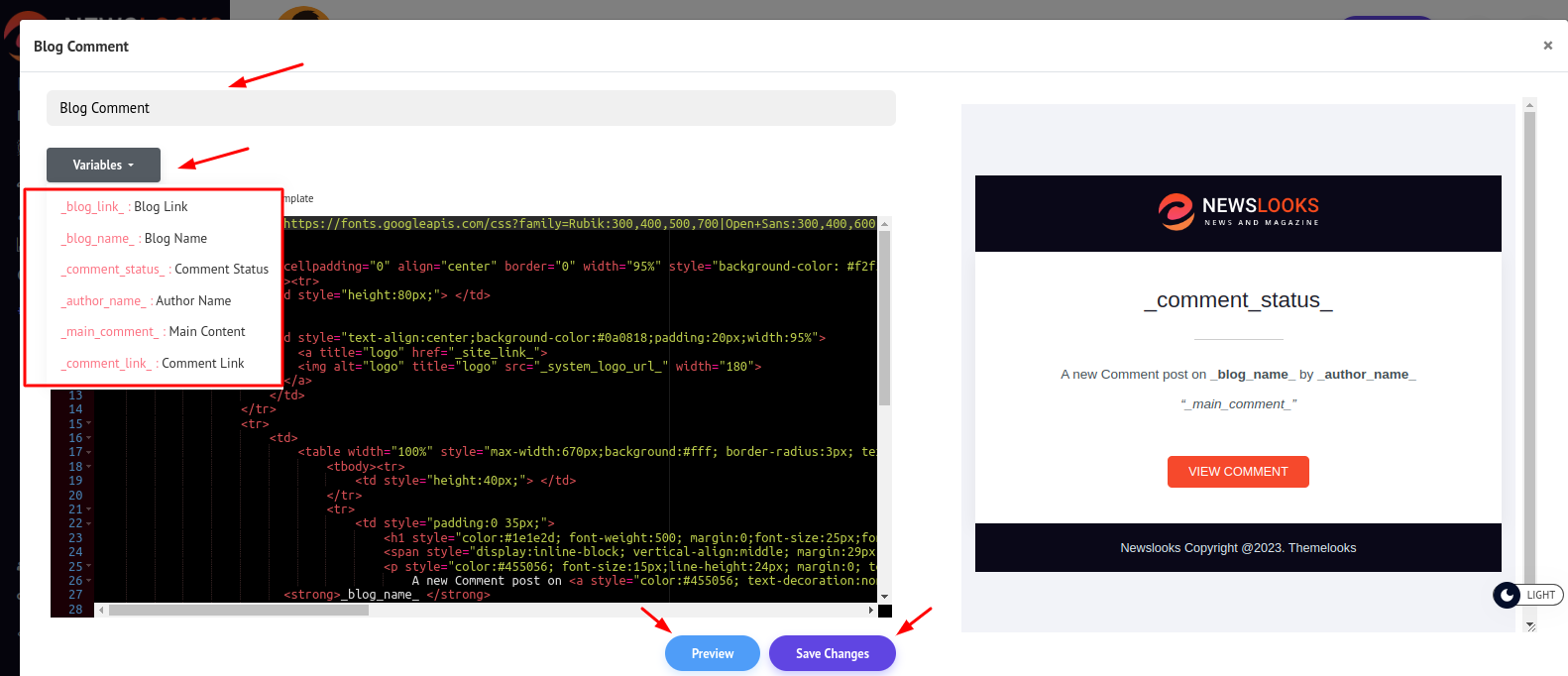
Task: Click the moon icon on theme switch
Action: pyautogui.click(x=1507, y=595)
